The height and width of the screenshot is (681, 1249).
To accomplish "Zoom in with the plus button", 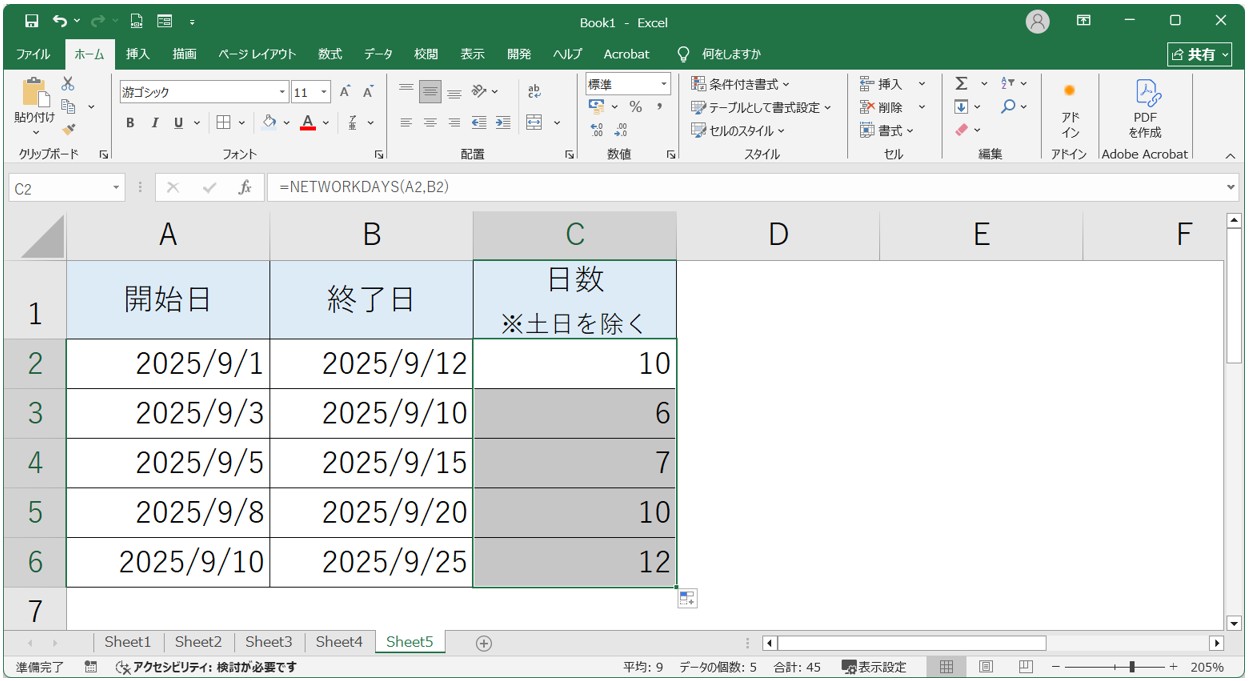I will click(x=1173, y=667).
